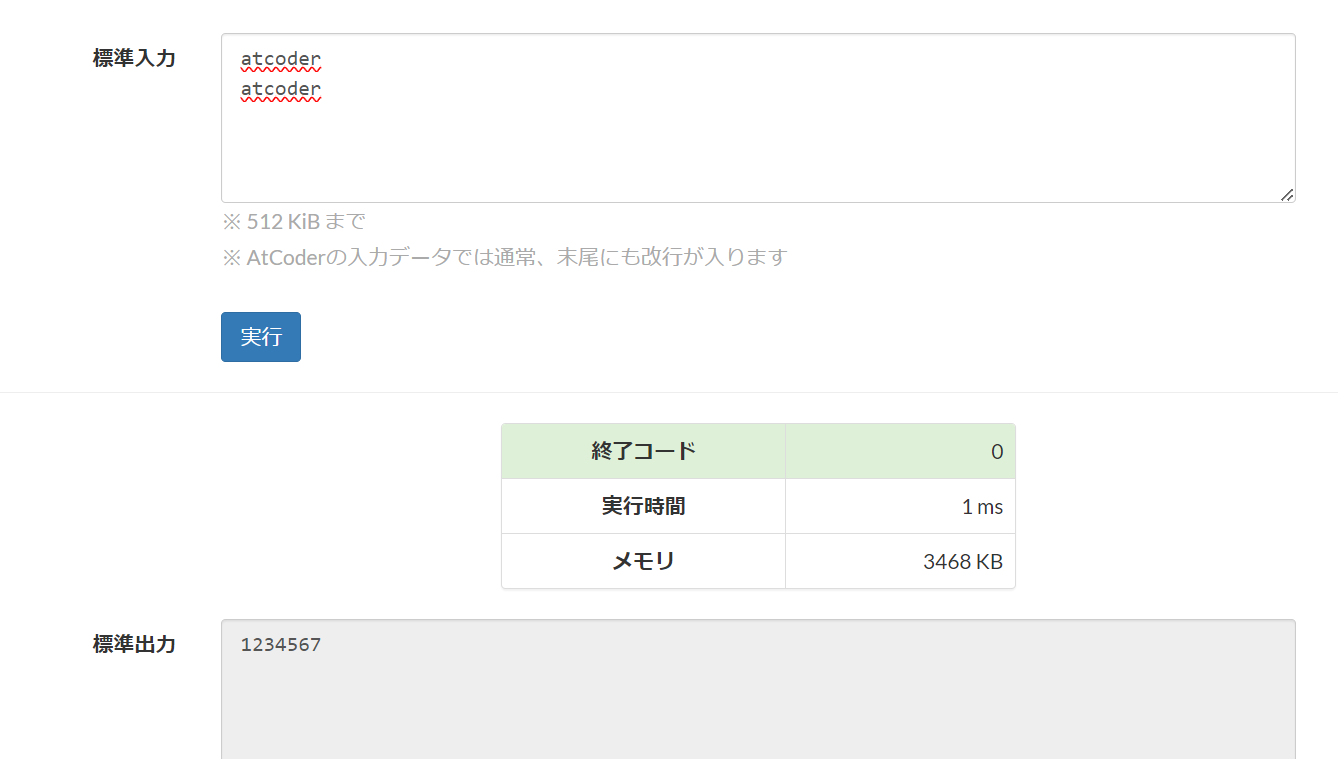
Task: Click the 標準出力 output area
Action: click(x=700, y=690)
